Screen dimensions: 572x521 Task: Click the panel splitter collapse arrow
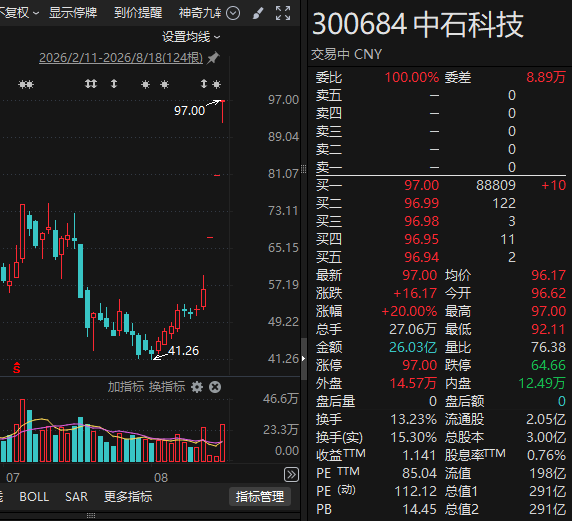[304, 359]
